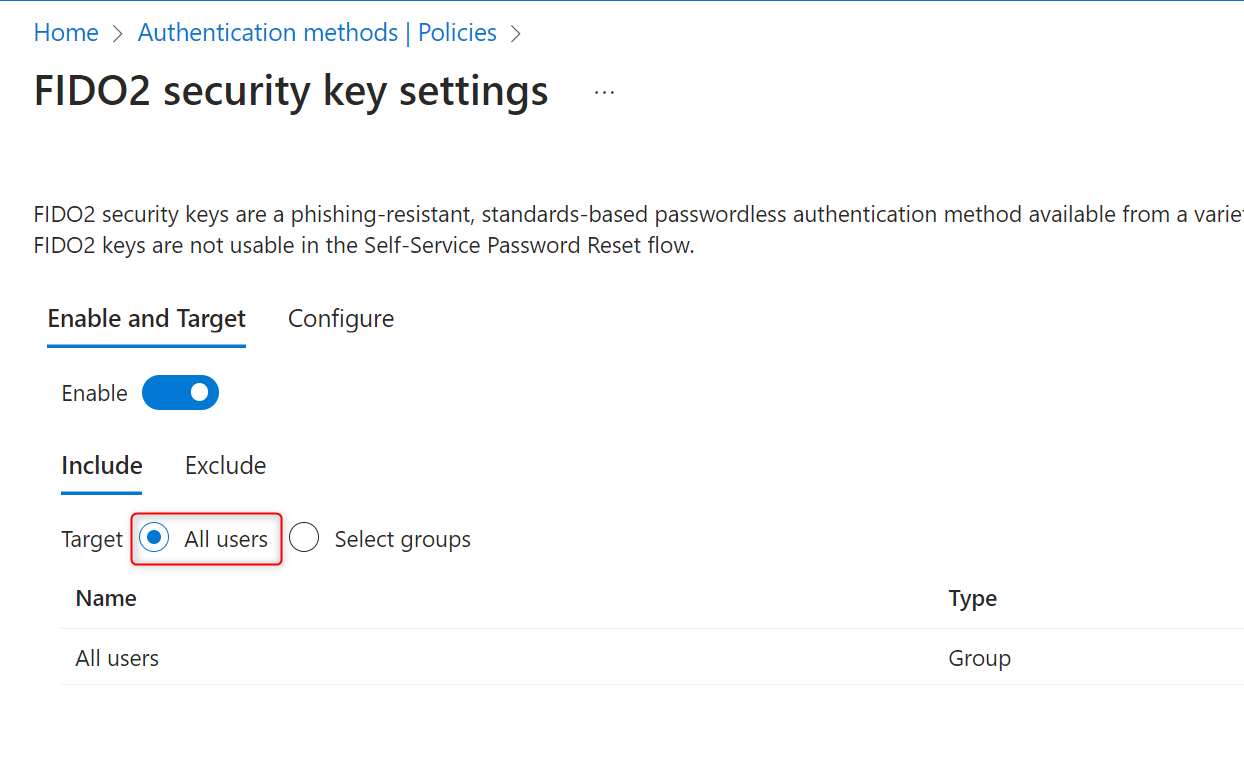
Task: Turn off the Enable toggle switch
Action: pos(180,393)
